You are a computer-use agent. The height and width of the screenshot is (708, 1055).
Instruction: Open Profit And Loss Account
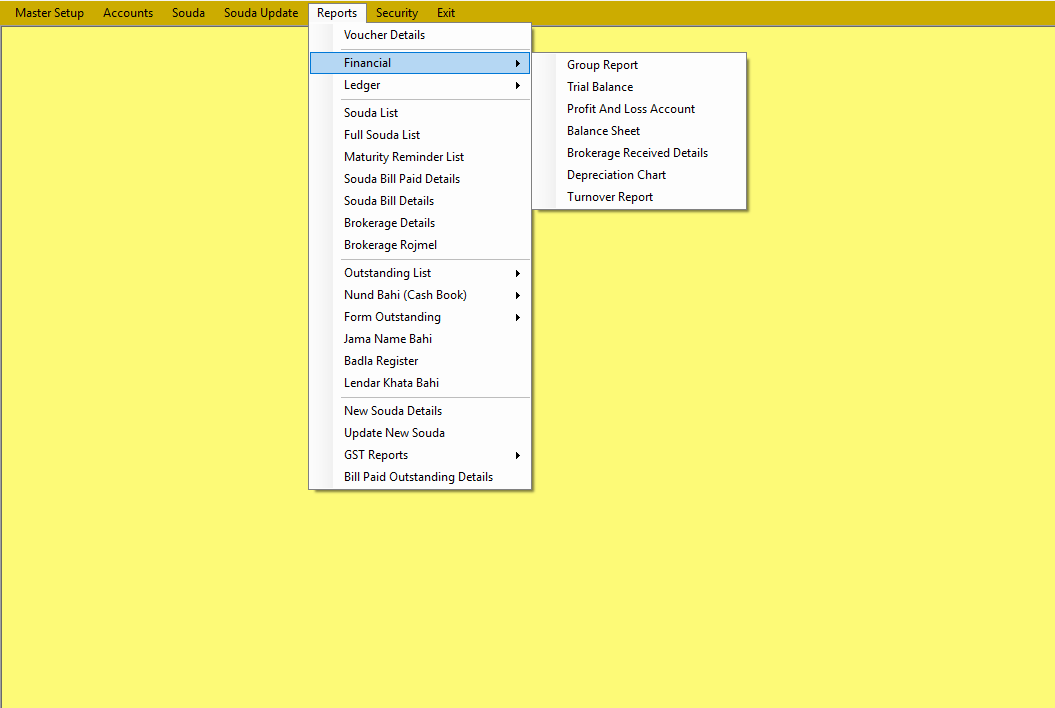coord(639,109)
